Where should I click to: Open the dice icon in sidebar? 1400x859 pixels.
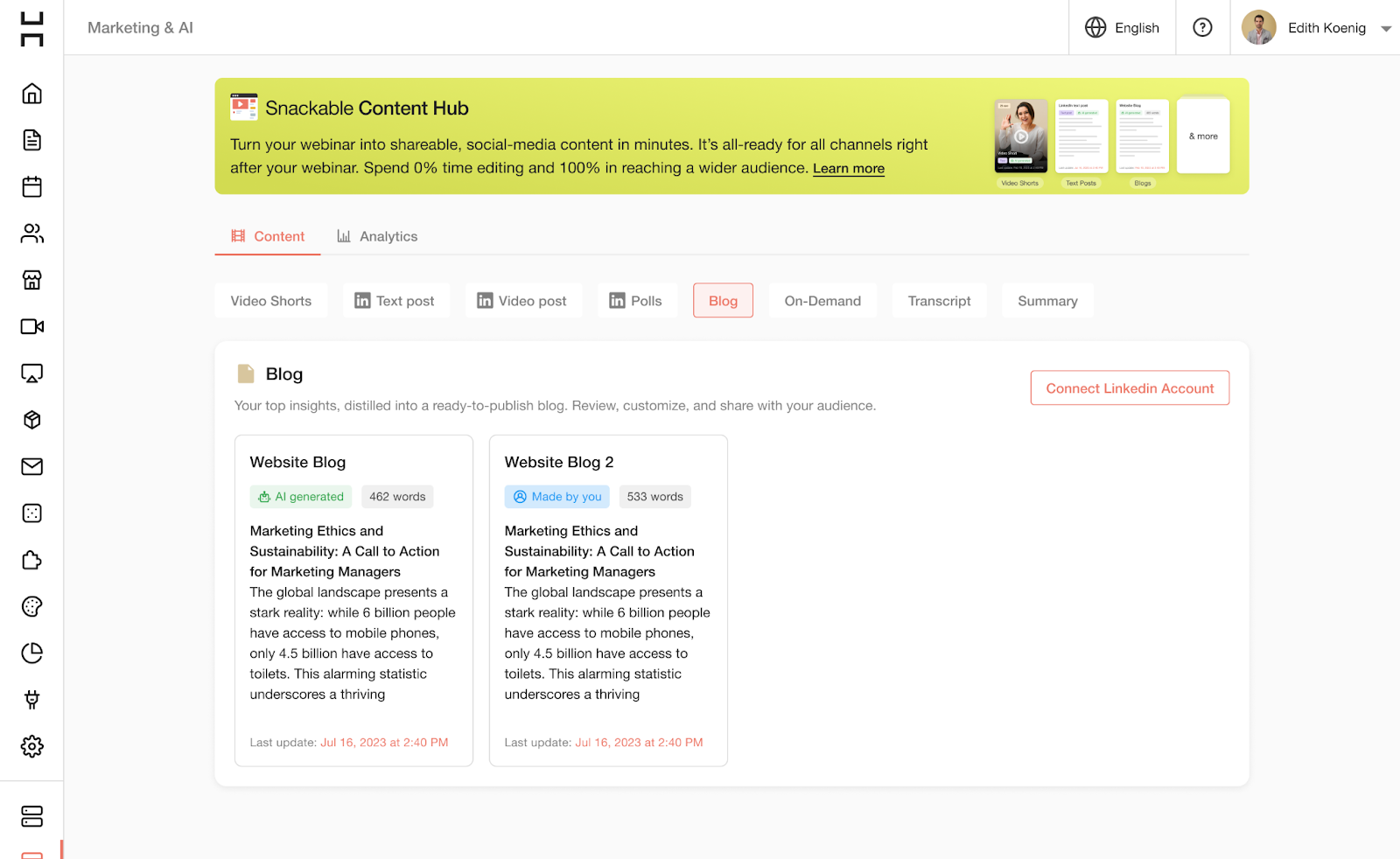click(31, 513)
